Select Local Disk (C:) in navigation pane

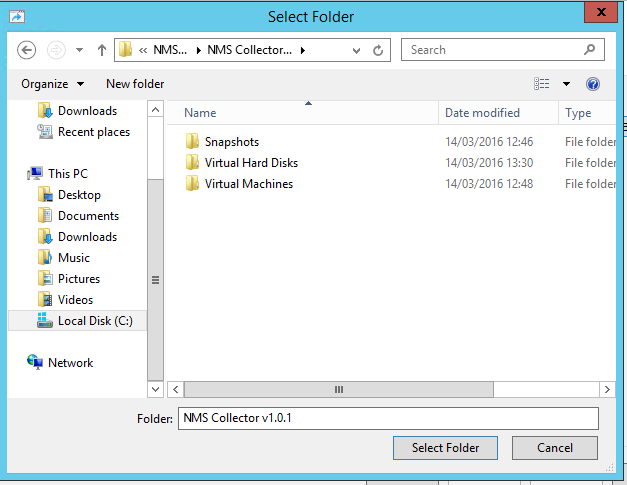point(78,321)
